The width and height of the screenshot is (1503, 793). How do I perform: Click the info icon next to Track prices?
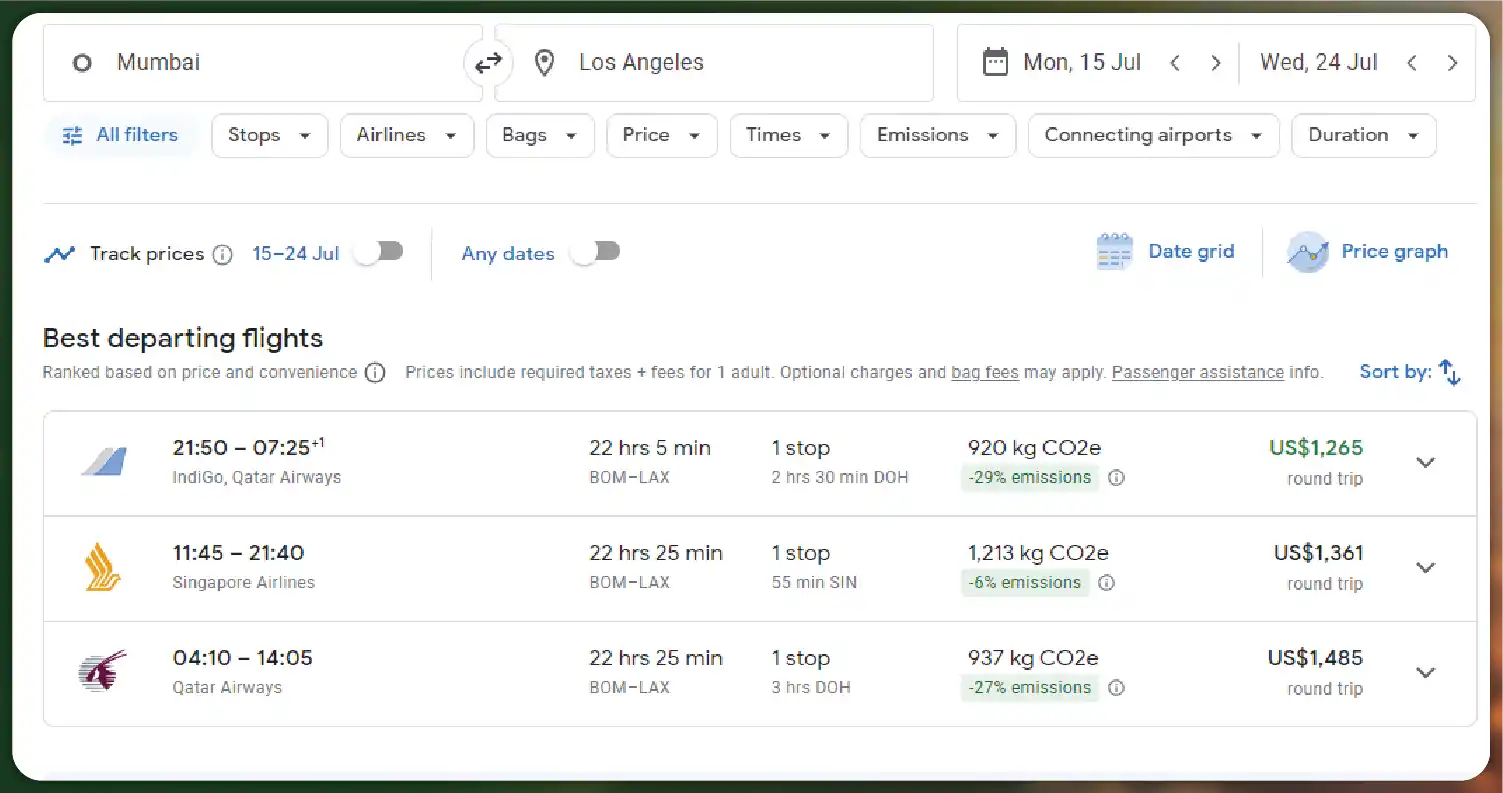click(223, 254)
